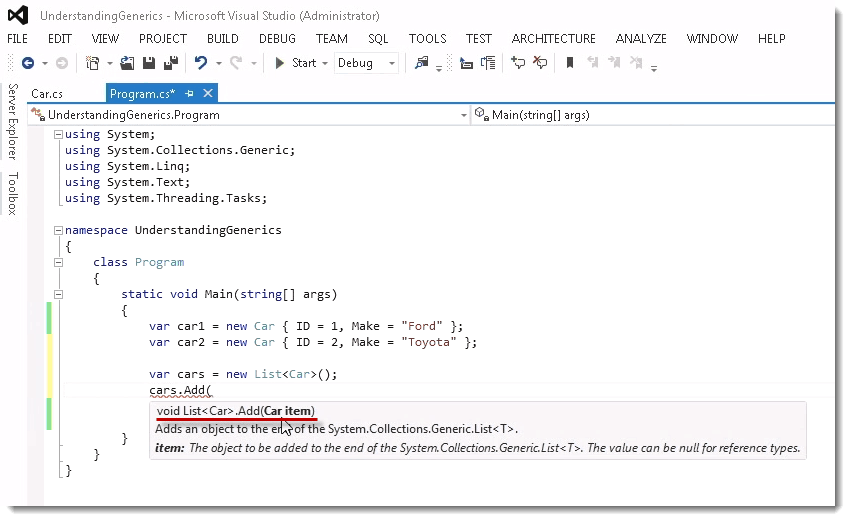This screenshot has width=850, height=521.
Task: Pin the Program.cs tab with the pin icon
Action: [x=189, y=94]
